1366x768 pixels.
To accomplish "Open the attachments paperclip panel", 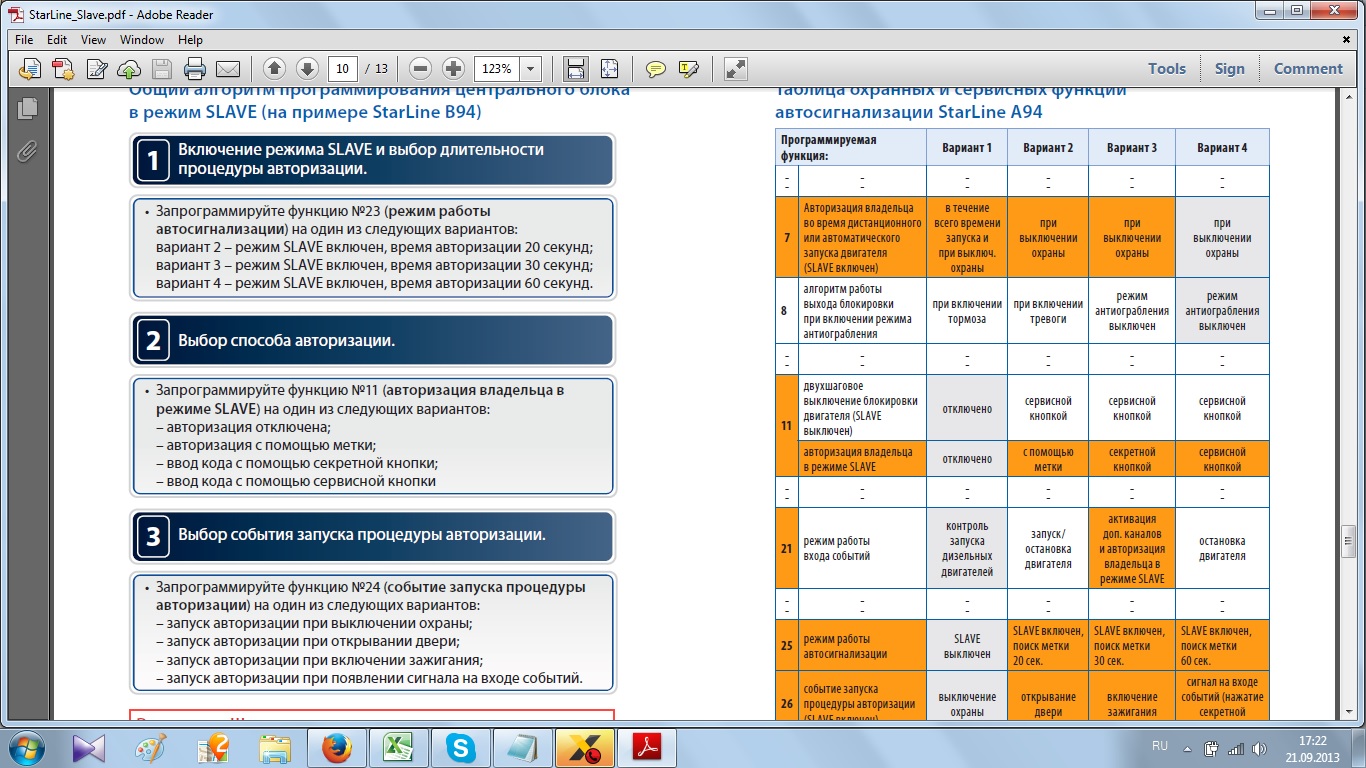I will click(27, 151).
